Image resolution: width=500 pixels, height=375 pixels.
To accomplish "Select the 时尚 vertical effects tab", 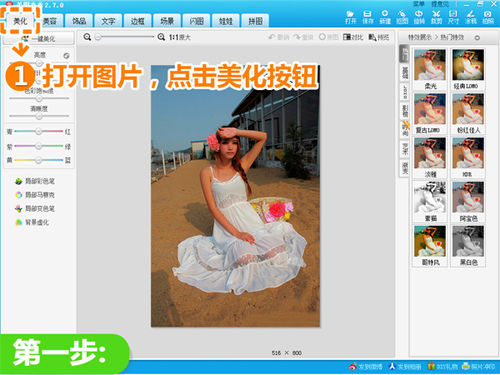I will point(405,129).
